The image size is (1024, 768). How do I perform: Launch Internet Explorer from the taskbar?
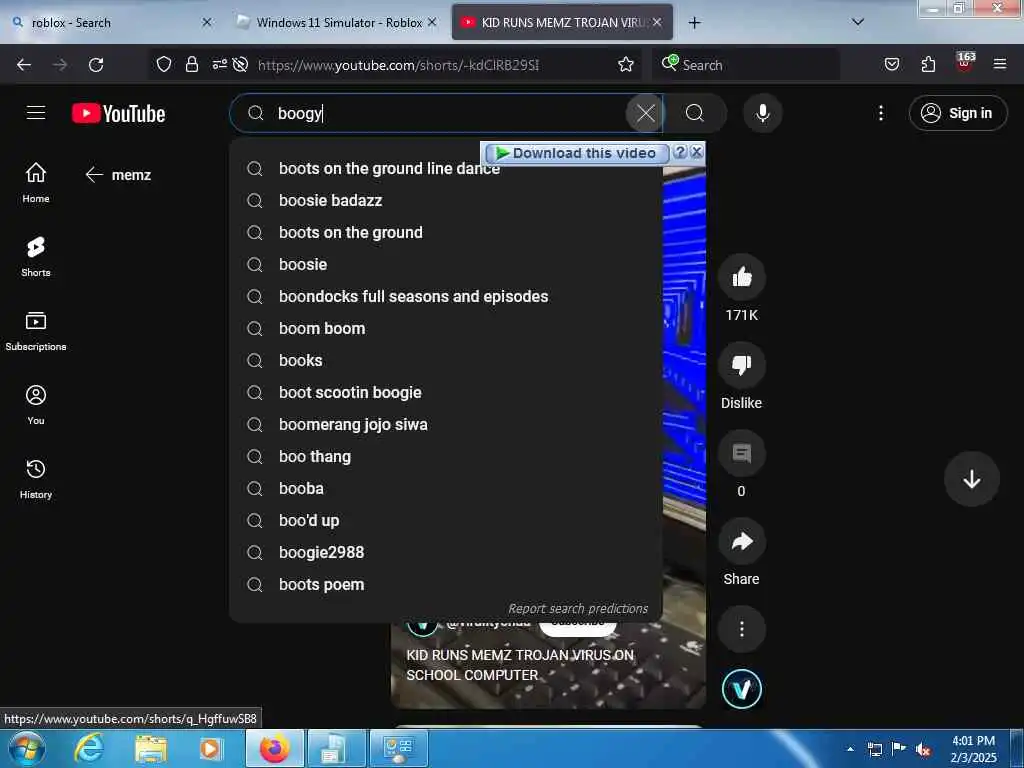89,748
